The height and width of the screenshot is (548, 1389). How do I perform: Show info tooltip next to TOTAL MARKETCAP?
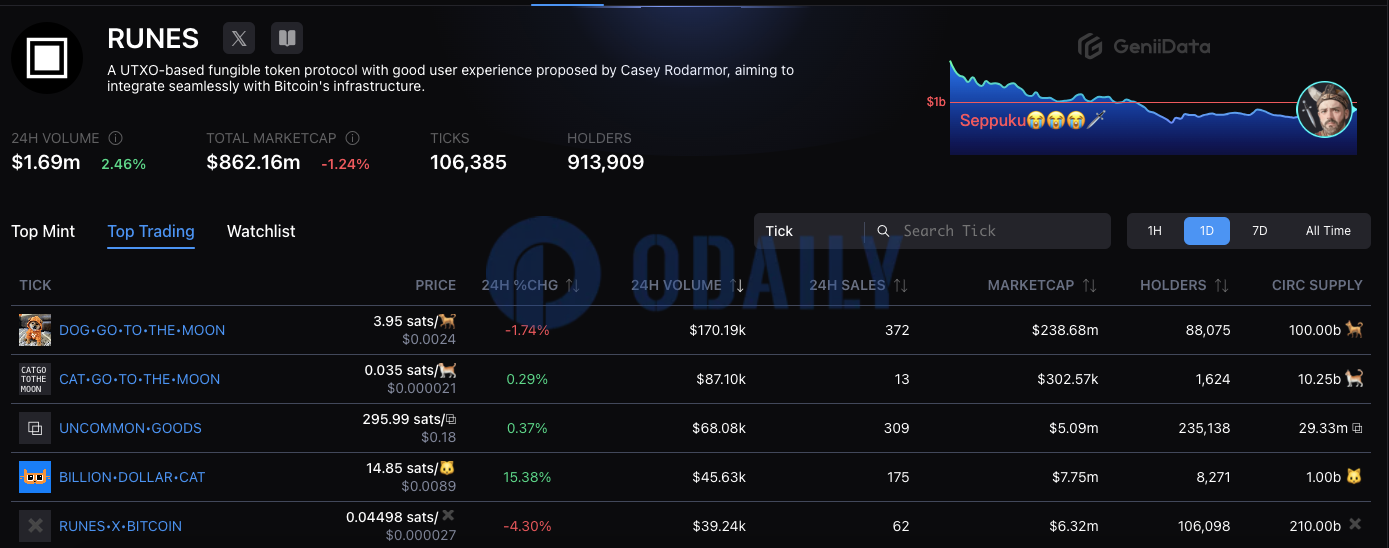[352, 138]
